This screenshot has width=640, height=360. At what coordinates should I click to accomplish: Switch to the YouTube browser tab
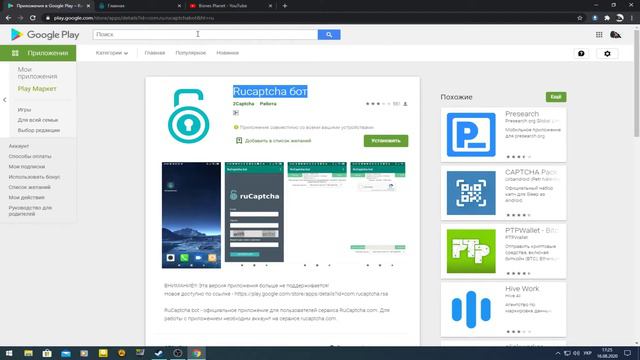coord(231,6)
